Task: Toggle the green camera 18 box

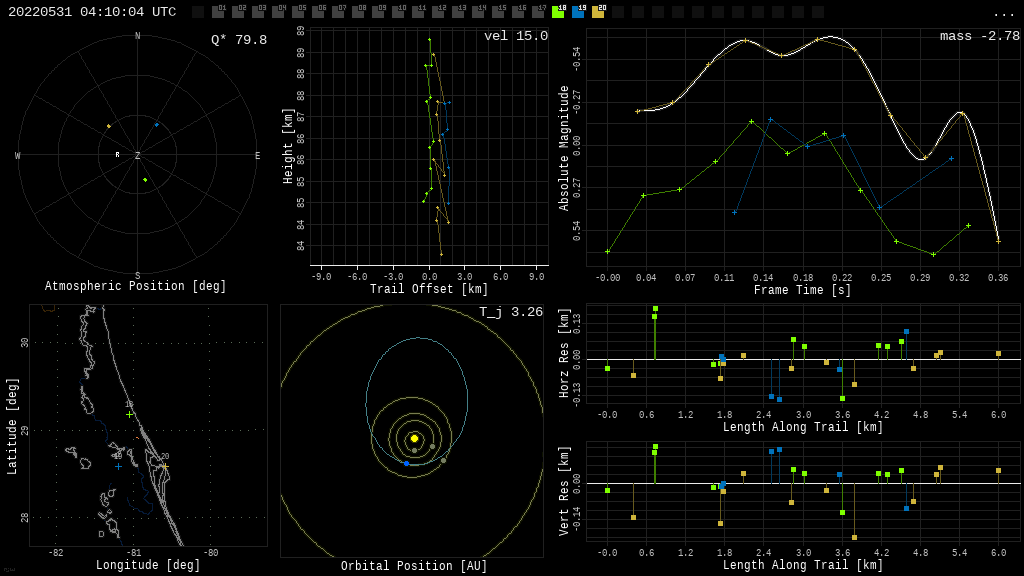Action: click(558, 12)
